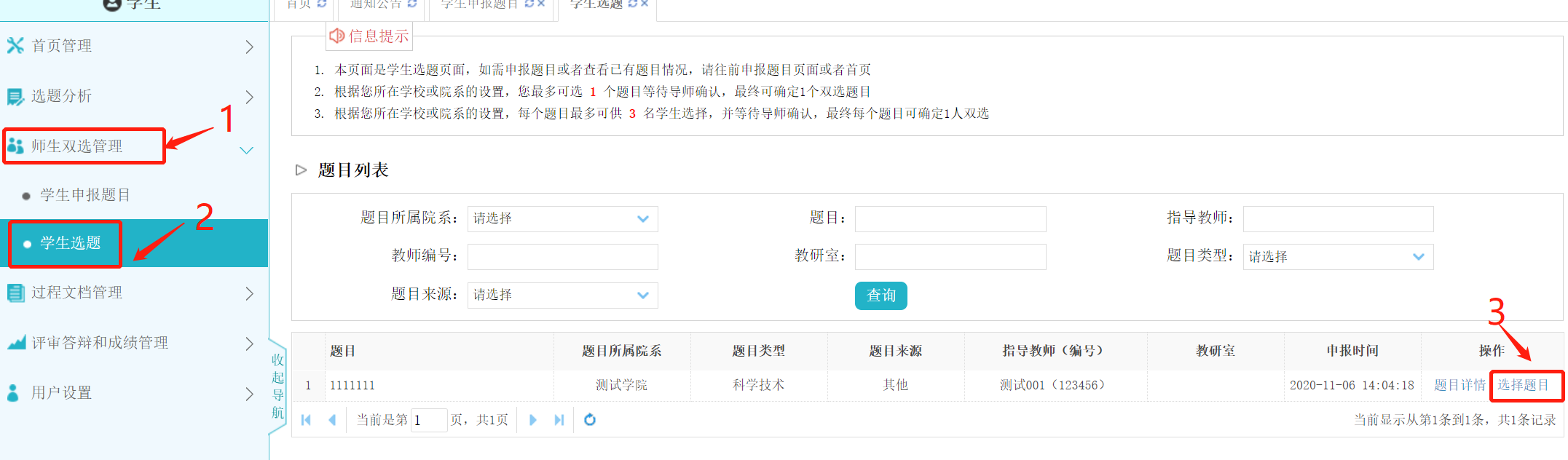Image resolution: width=1568 pixels, height=460 pixels.
Task: Open the 题目来源 dropdown
Action: tap(562, 295)
